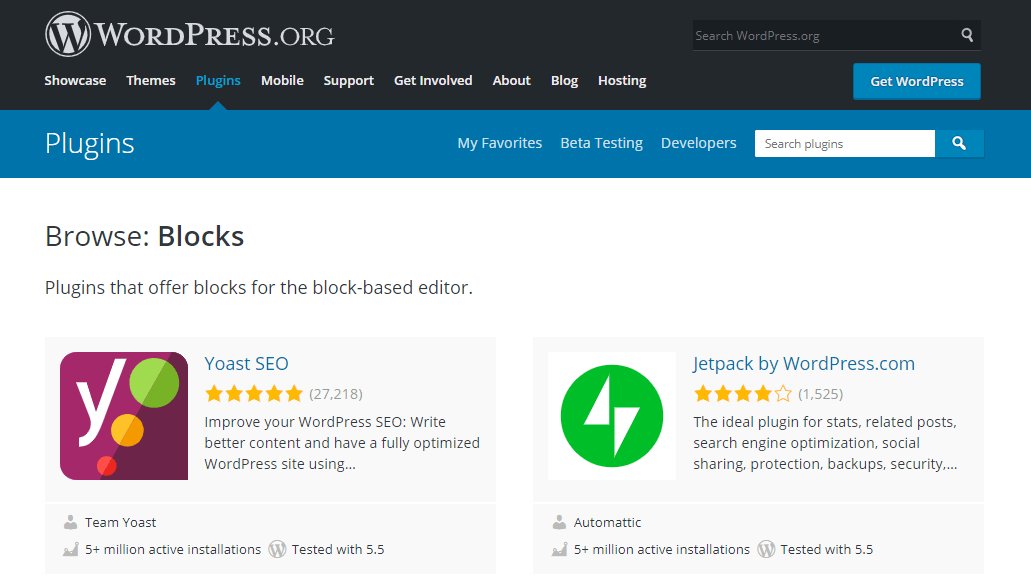Click the author icon beside Automattic
This screenshot has height=584, width=1031.
(559, 522)
